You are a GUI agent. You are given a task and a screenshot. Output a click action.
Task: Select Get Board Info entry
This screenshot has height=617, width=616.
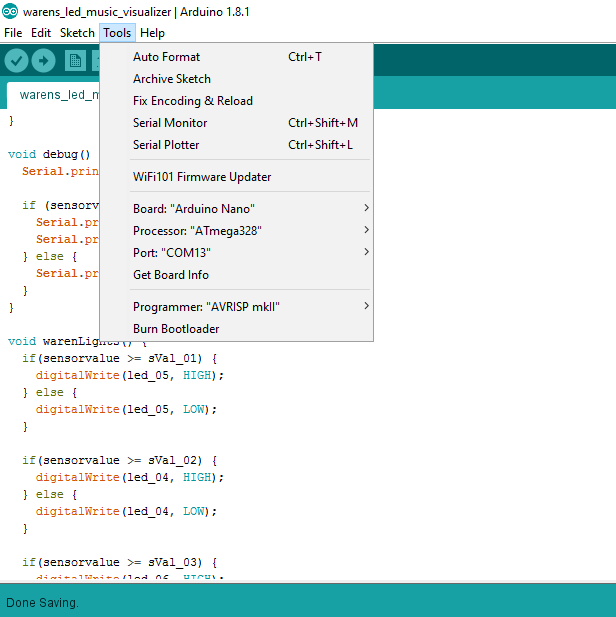[x=236, y=275]
